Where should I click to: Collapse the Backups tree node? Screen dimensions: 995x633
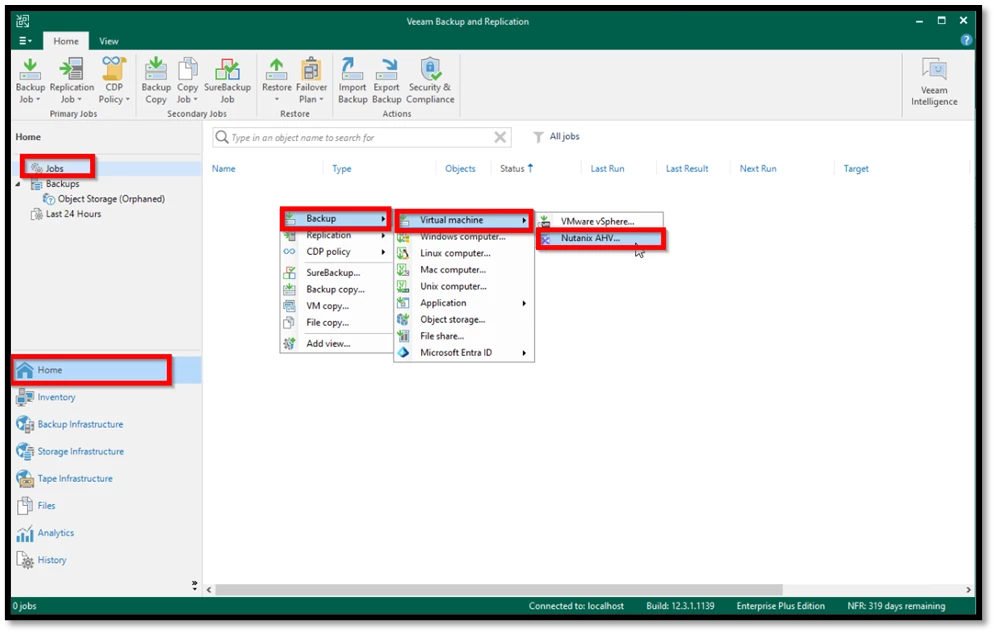(x=18, y=184)
